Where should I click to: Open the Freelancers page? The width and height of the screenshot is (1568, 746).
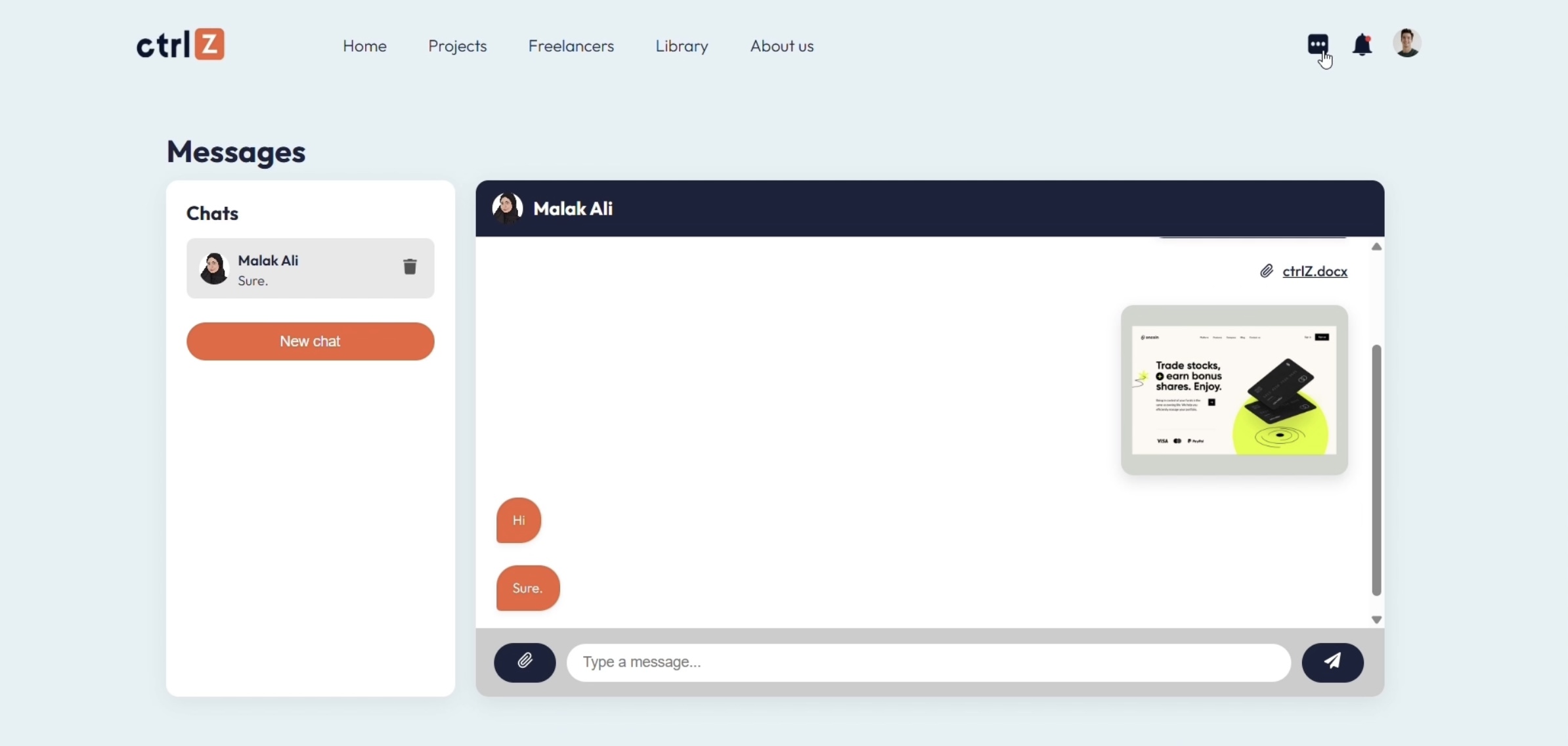[571, 46]
